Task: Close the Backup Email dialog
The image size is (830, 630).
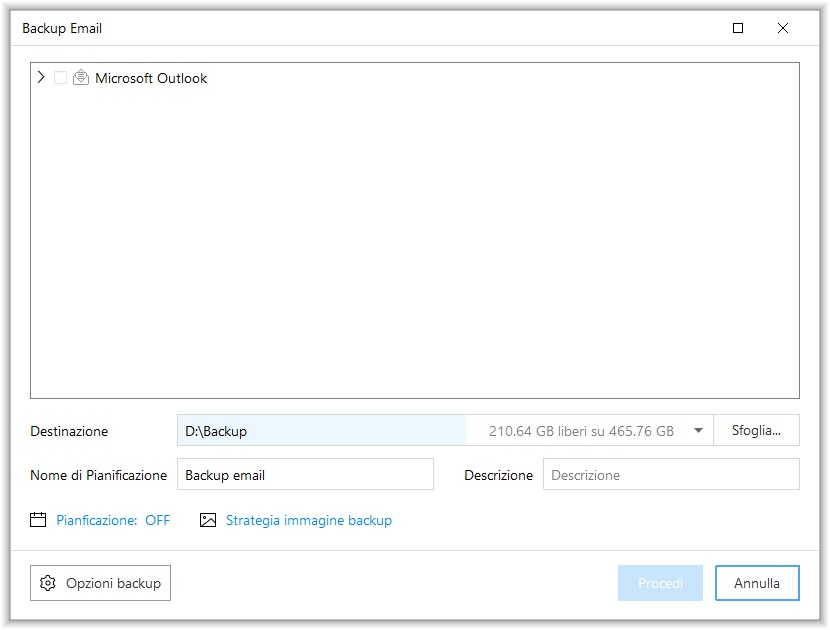Action: click(x=783, y=29)
